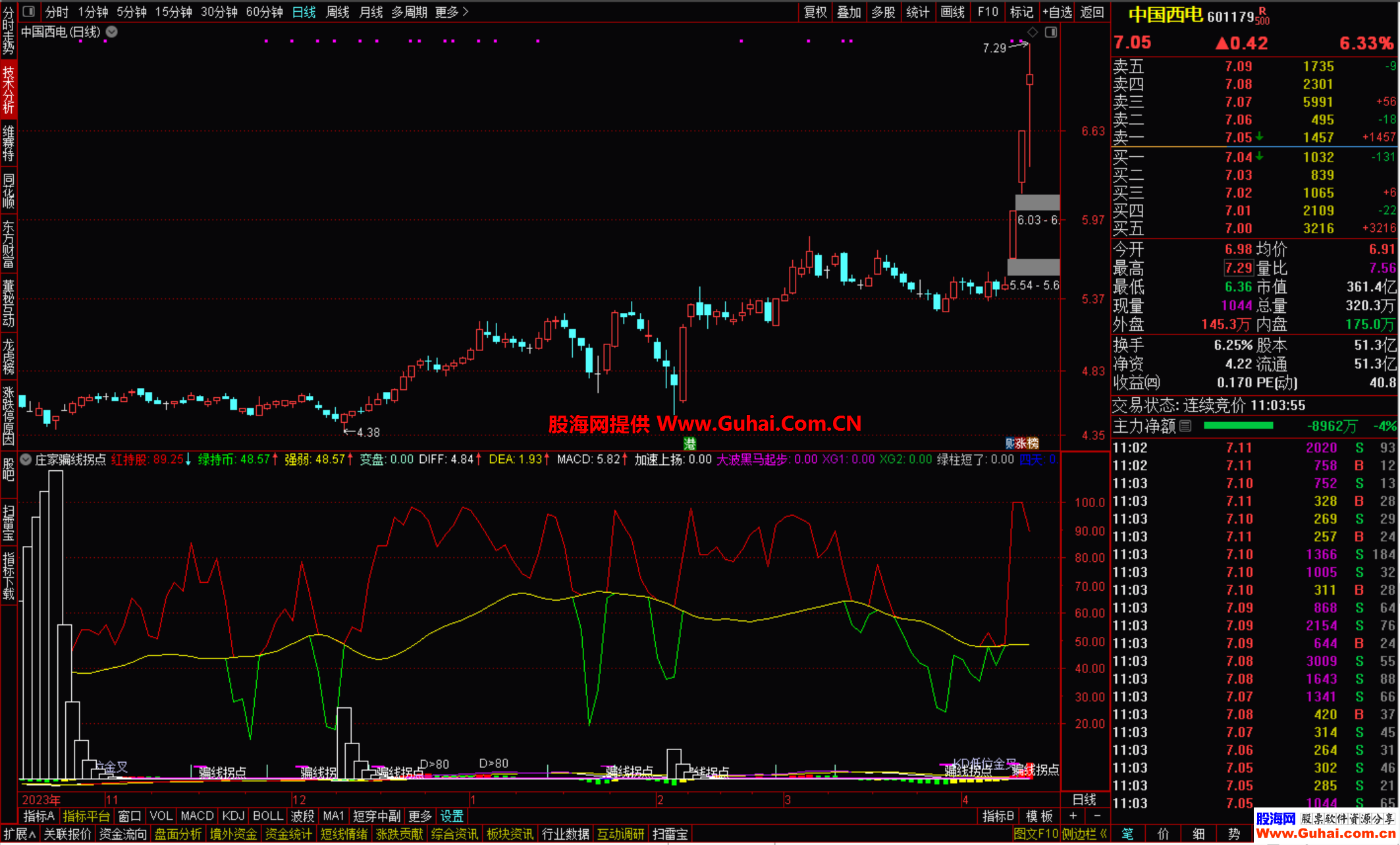Click the gray 5.54 gap marker box

(1034, 267)
